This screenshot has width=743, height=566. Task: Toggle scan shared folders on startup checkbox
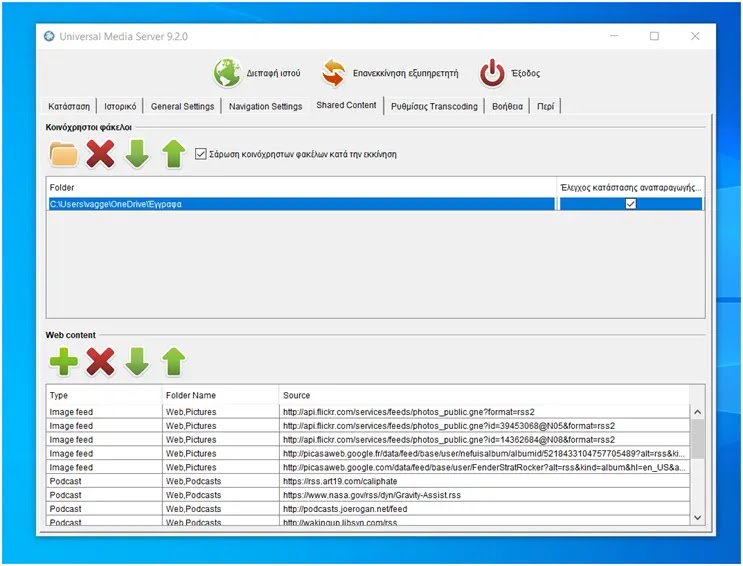[x=200, y=154]
